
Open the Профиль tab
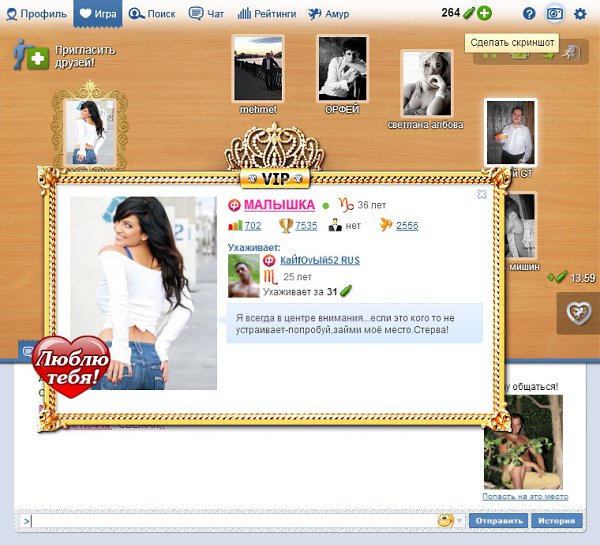[x=36, y=14]
